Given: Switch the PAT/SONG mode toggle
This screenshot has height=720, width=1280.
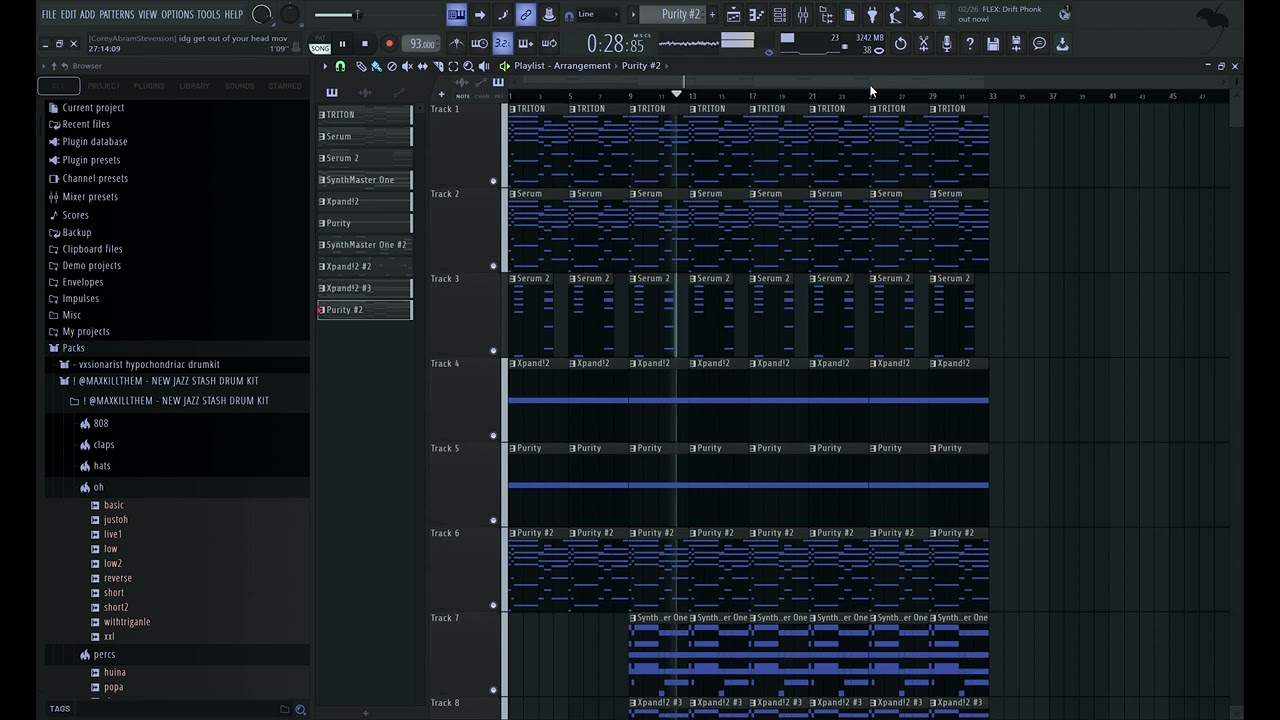Looking at the screenshot, I should point(320,44).
